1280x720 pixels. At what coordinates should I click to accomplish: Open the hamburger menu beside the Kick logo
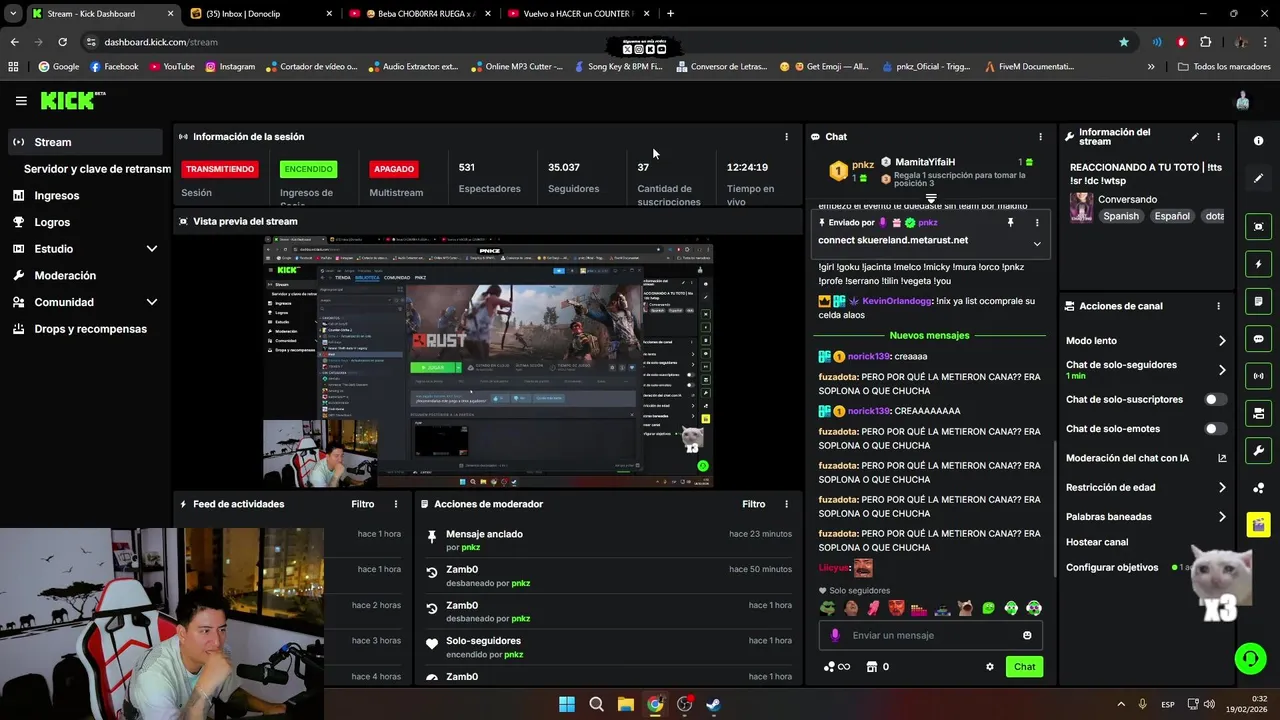(21, 101)
